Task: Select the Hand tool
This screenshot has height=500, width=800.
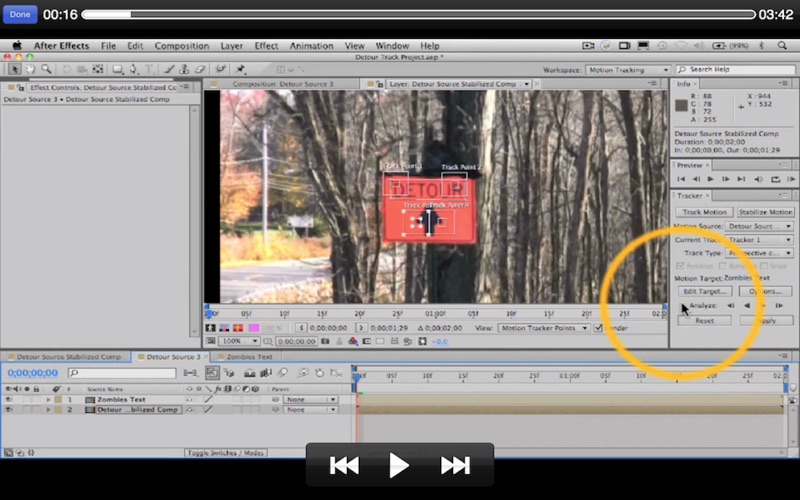Action: click(x=30, y=69)
